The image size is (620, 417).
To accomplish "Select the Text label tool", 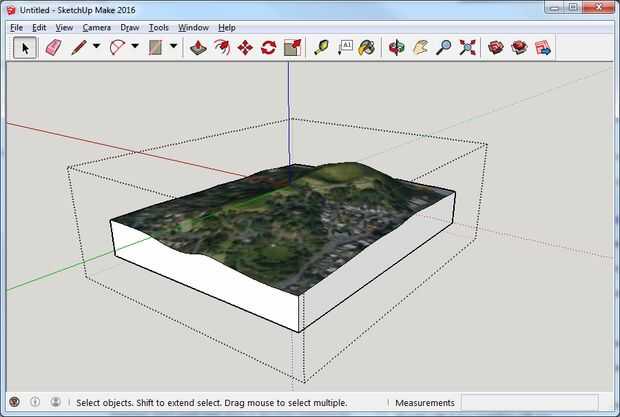I will 345,48.
